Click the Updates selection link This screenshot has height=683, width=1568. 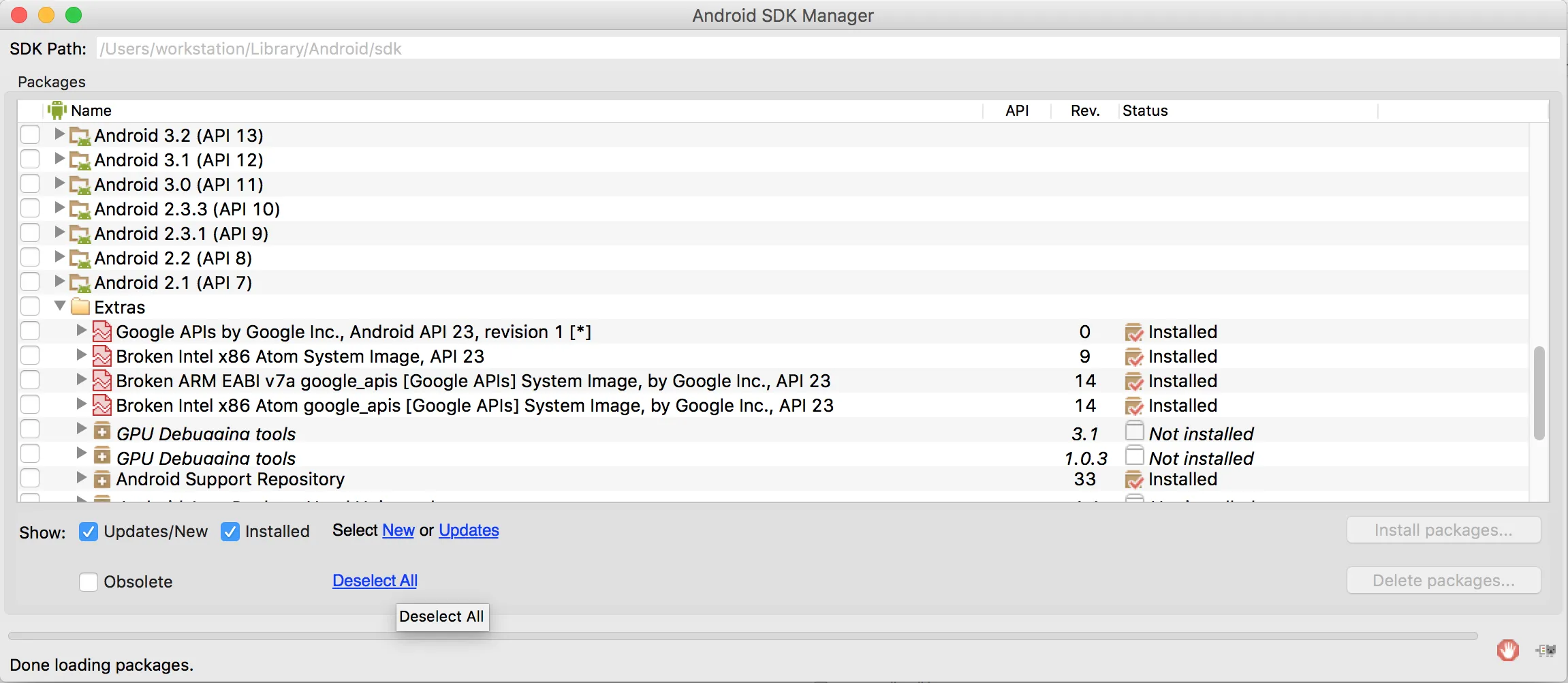469,530
